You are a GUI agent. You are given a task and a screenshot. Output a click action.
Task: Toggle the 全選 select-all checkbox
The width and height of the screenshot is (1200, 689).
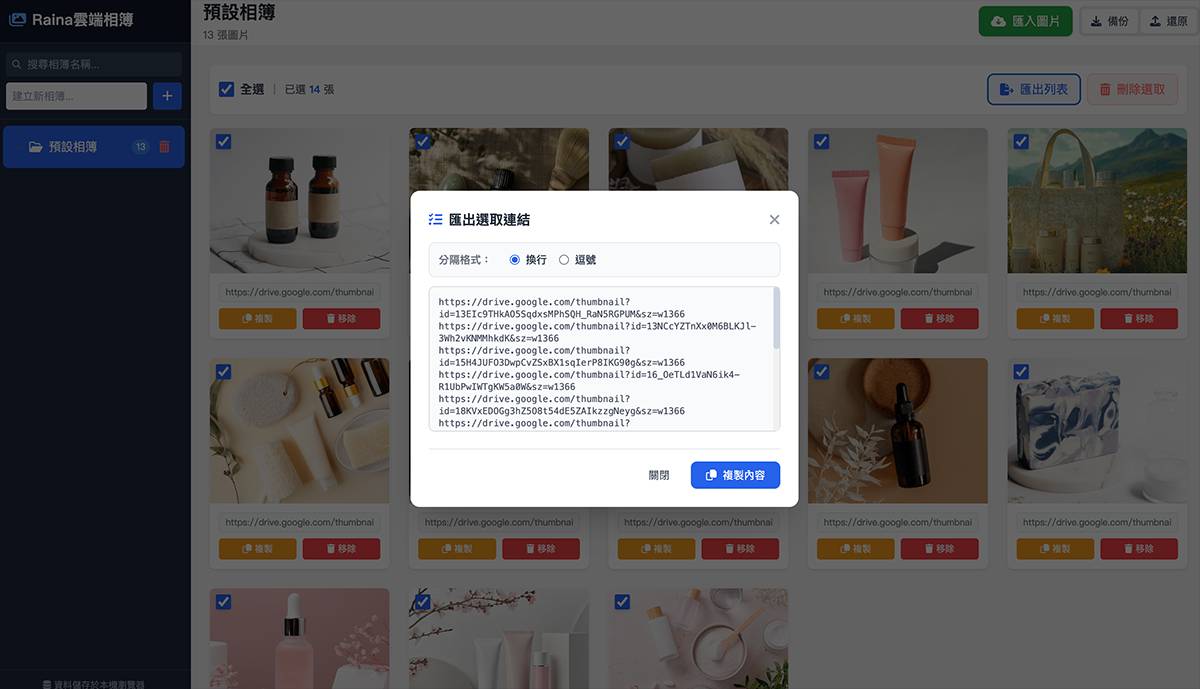point(227,89)
